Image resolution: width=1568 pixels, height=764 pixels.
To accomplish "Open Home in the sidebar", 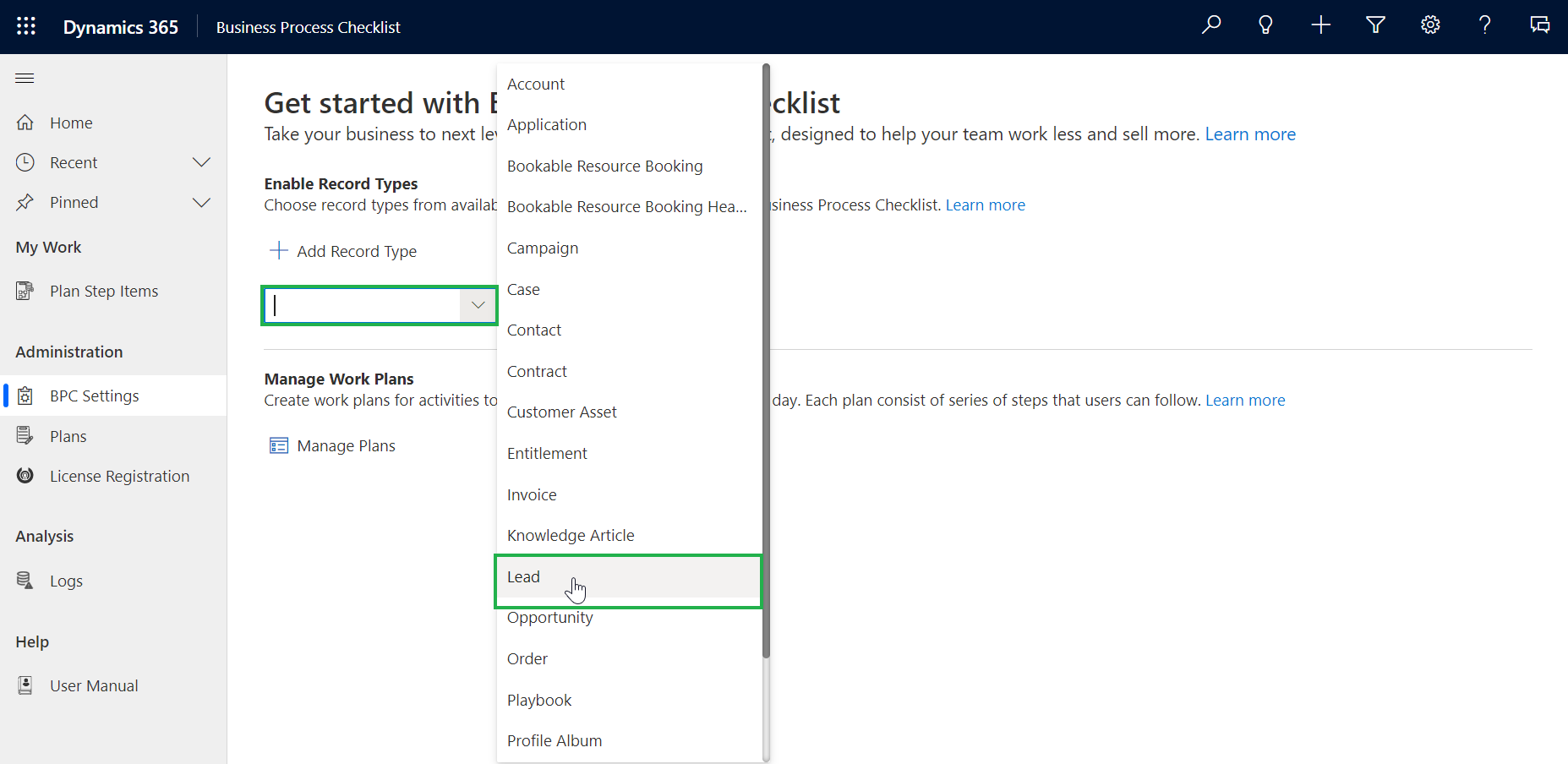I will pos(113,123).
